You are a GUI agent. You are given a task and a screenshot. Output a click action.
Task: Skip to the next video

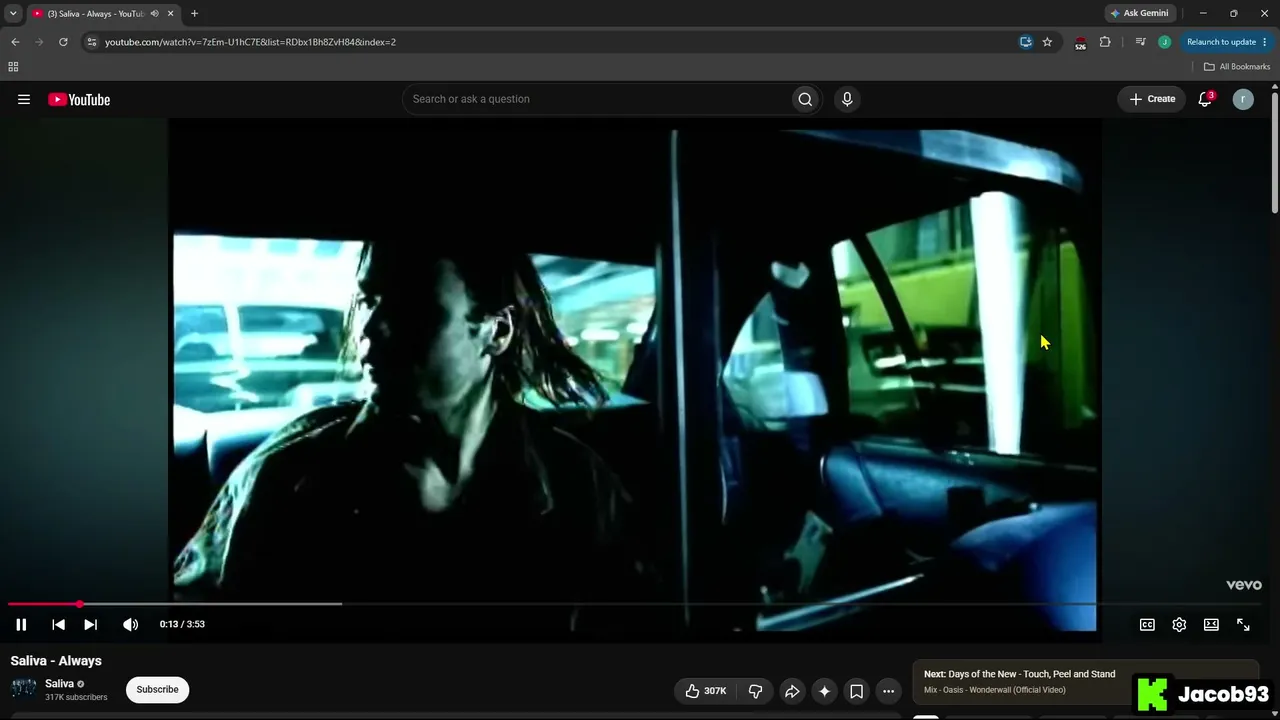(x=90, y=624)
